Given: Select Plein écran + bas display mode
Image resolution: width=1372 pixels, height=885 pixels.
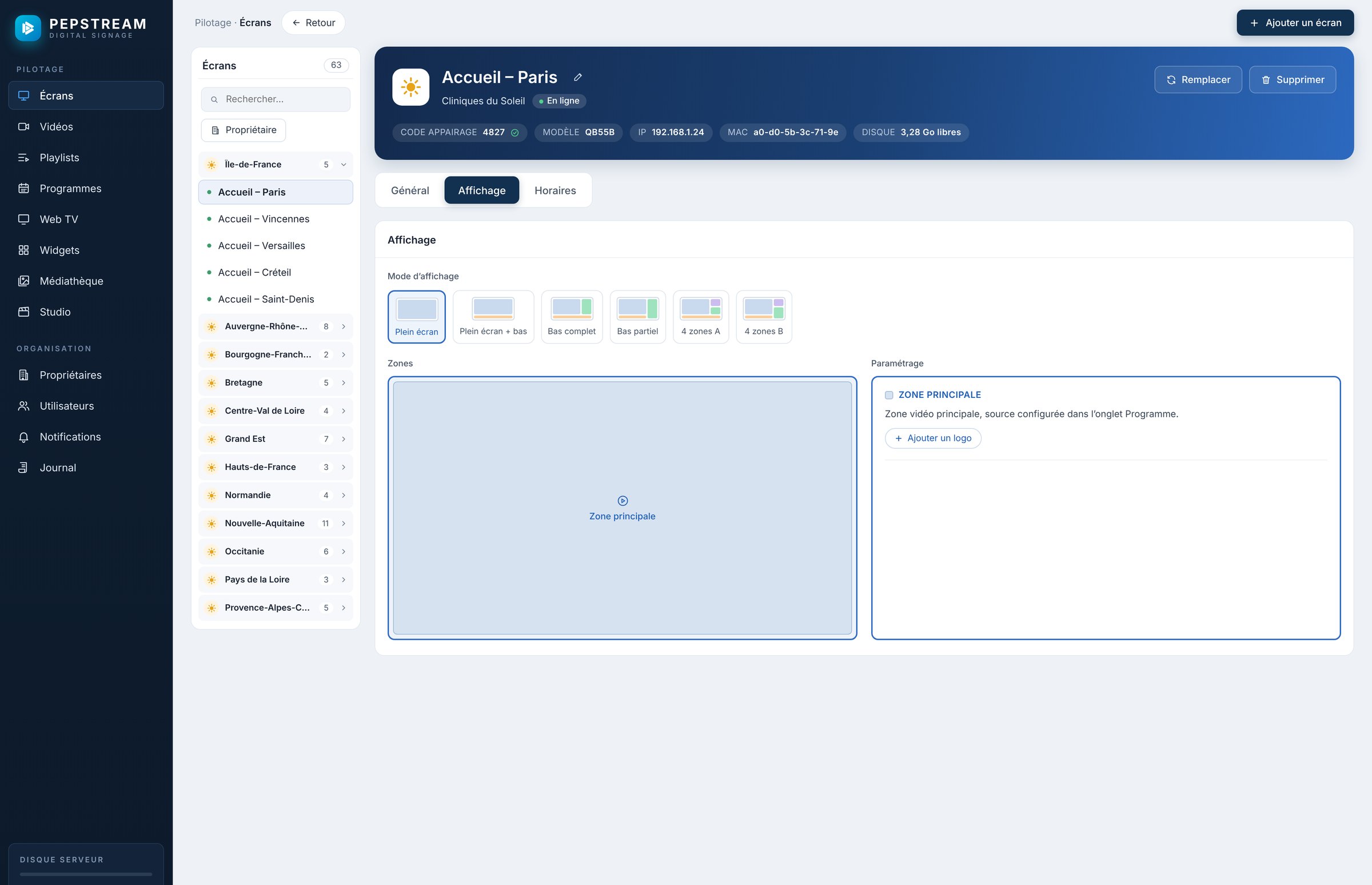Looking at the screenshot, I should [x=493, y=317].
